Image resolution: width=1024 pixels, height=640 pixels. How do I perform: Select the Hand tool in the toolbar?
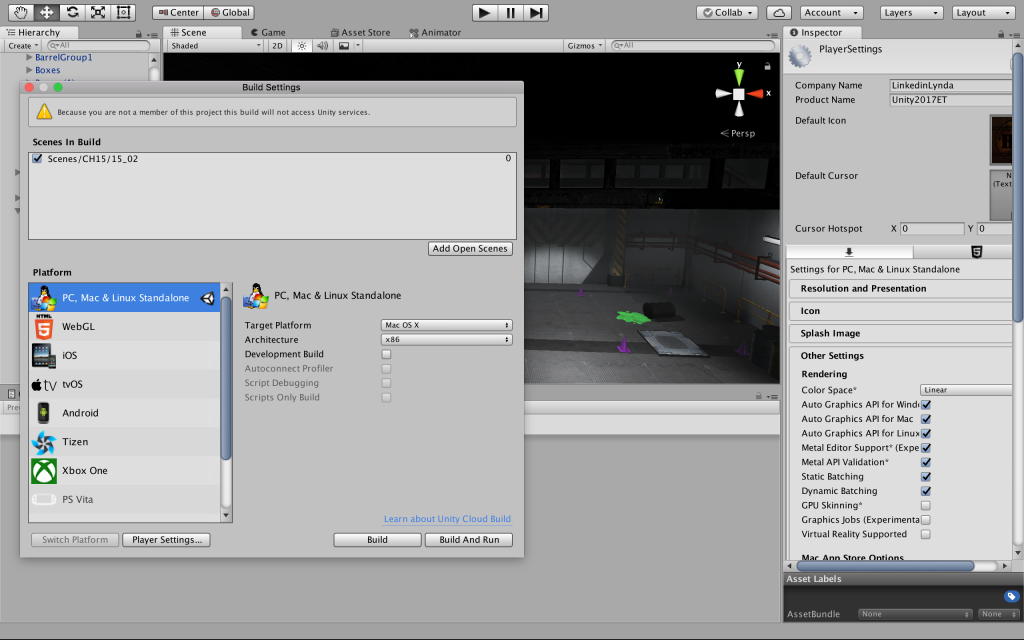(21, 12)
